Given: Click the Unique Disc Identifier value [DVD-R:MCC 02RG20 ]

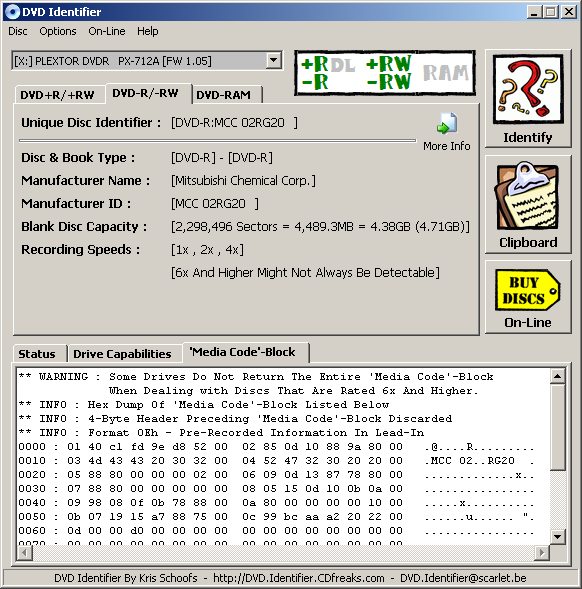Looking at the screenshot, I should 234,123.
